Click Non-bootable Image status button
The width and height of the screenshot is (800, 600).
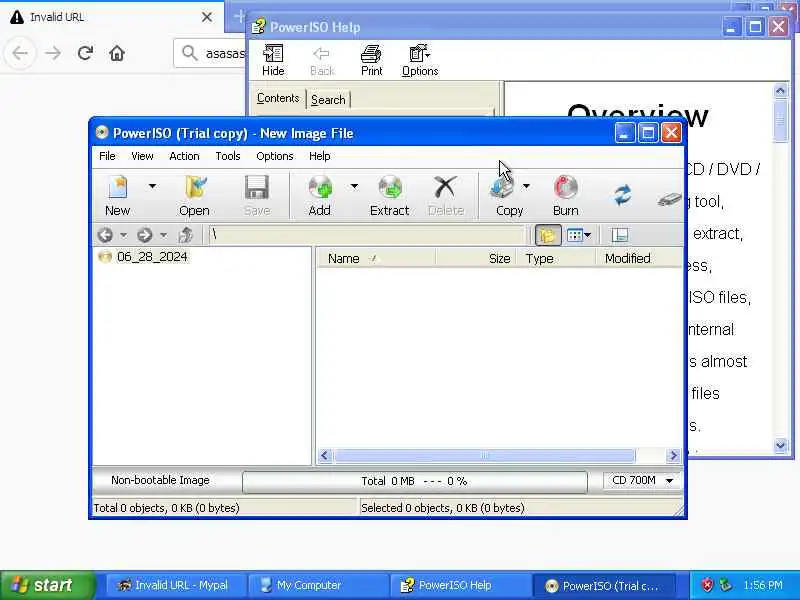click(160, 481)
